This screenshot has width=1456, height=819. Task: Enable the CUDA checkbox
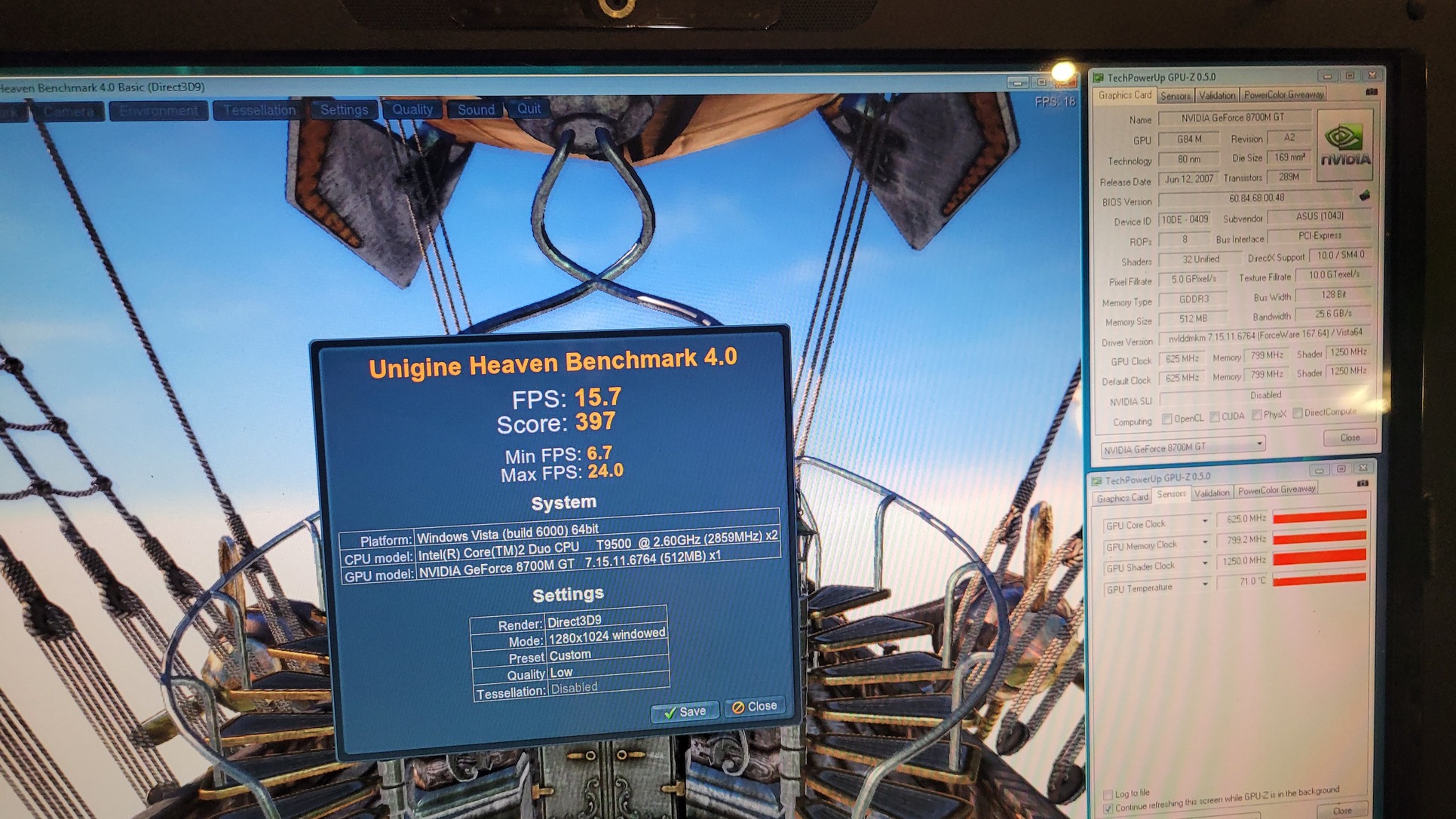(1214, 416)
